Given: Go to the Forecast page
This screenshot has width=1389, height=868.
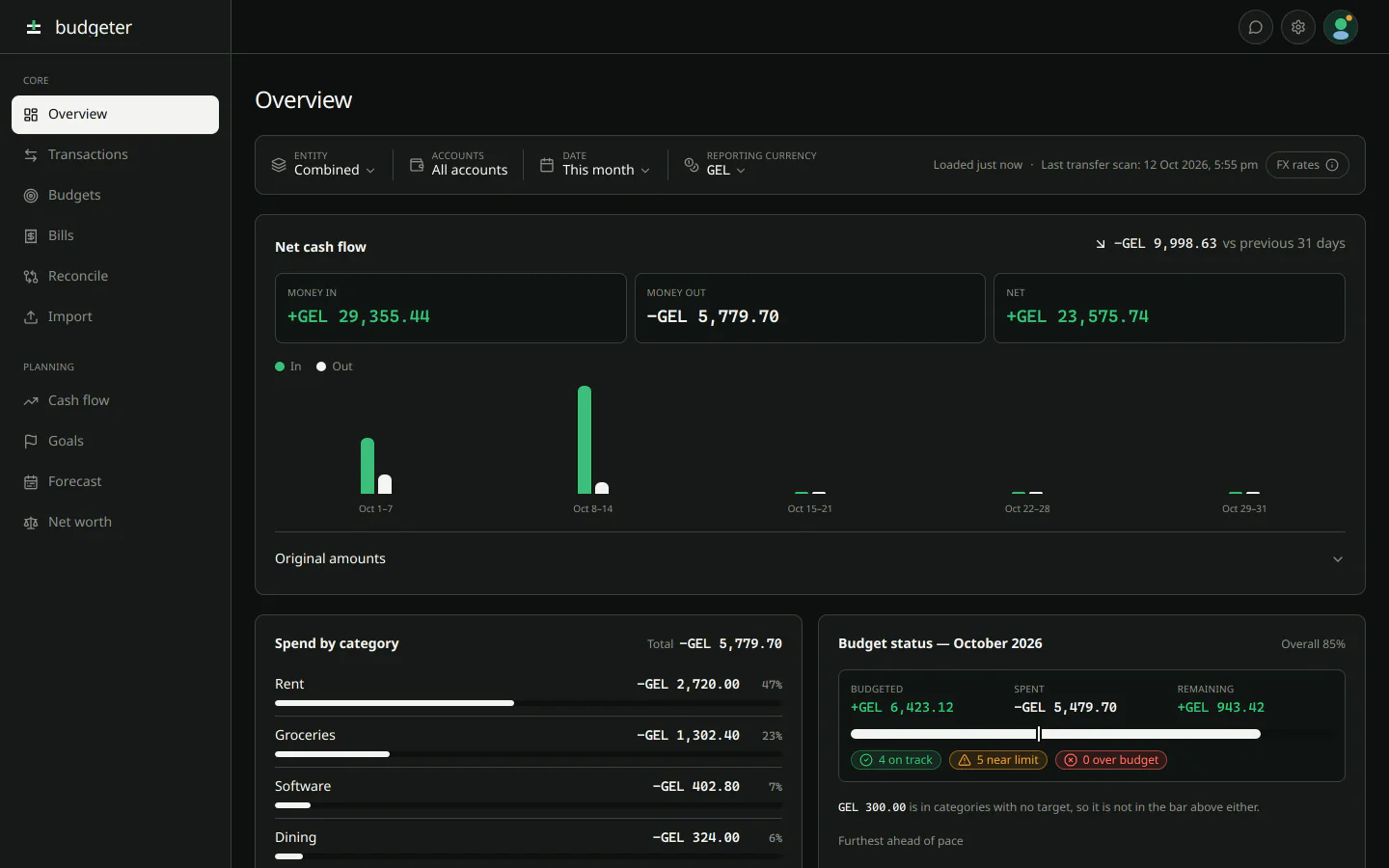Looking at the screenshot, I should (x=115, y=482).
